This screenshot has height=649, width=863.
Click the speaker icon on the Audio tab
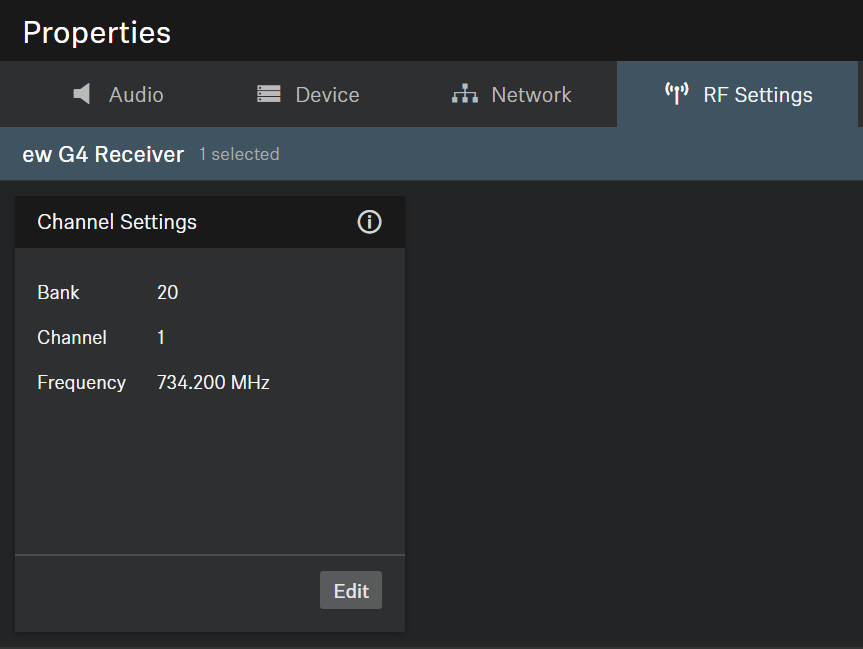(82, 94)
